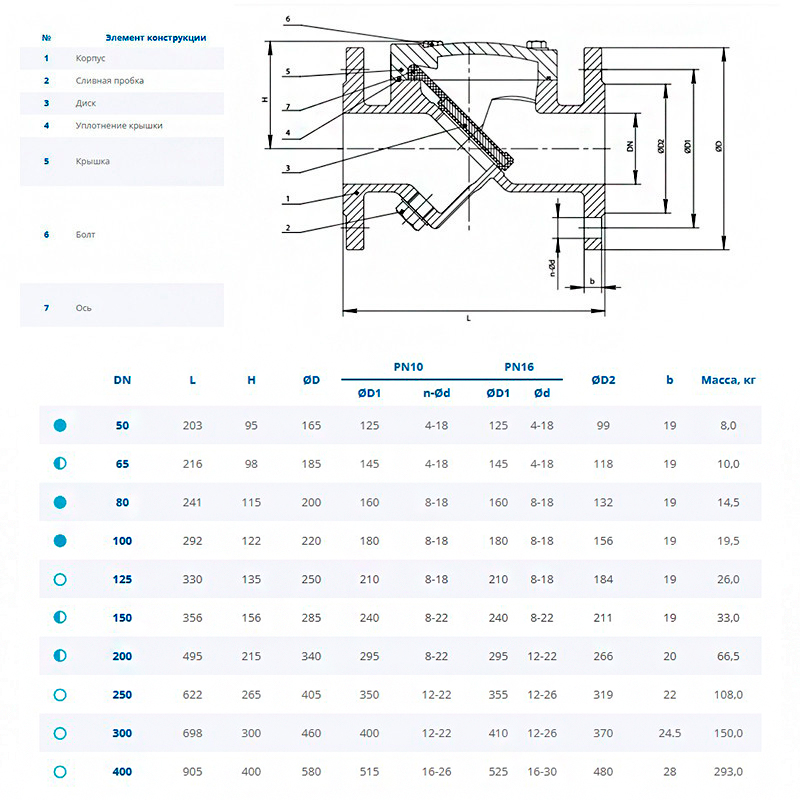This screenshot has height=800, width=800.
Task: Click the half-filled circle beside DN 150
Action: (x=60, y=618)
